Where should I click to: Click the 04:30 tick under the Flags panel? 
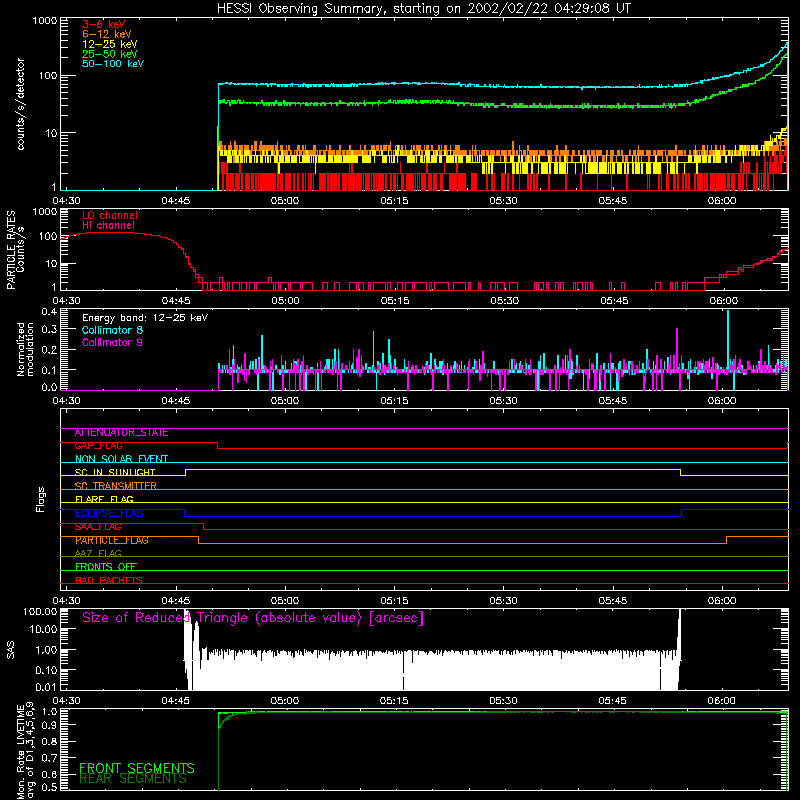[x=66, y=601]
